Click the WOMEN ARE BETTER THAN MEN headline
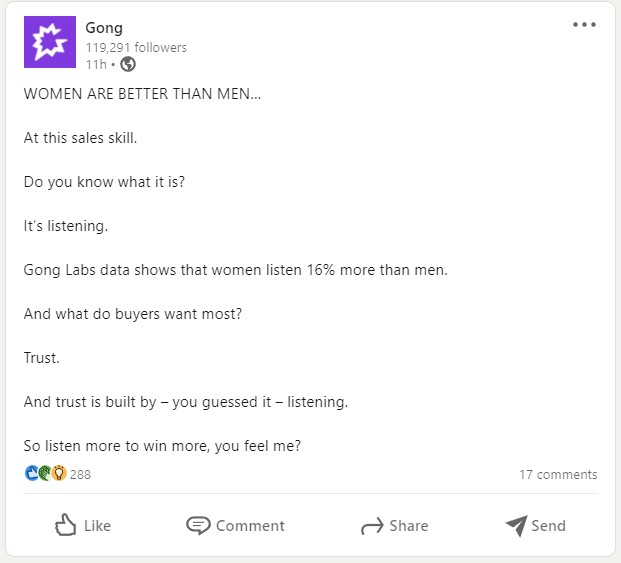 (142, 94)
